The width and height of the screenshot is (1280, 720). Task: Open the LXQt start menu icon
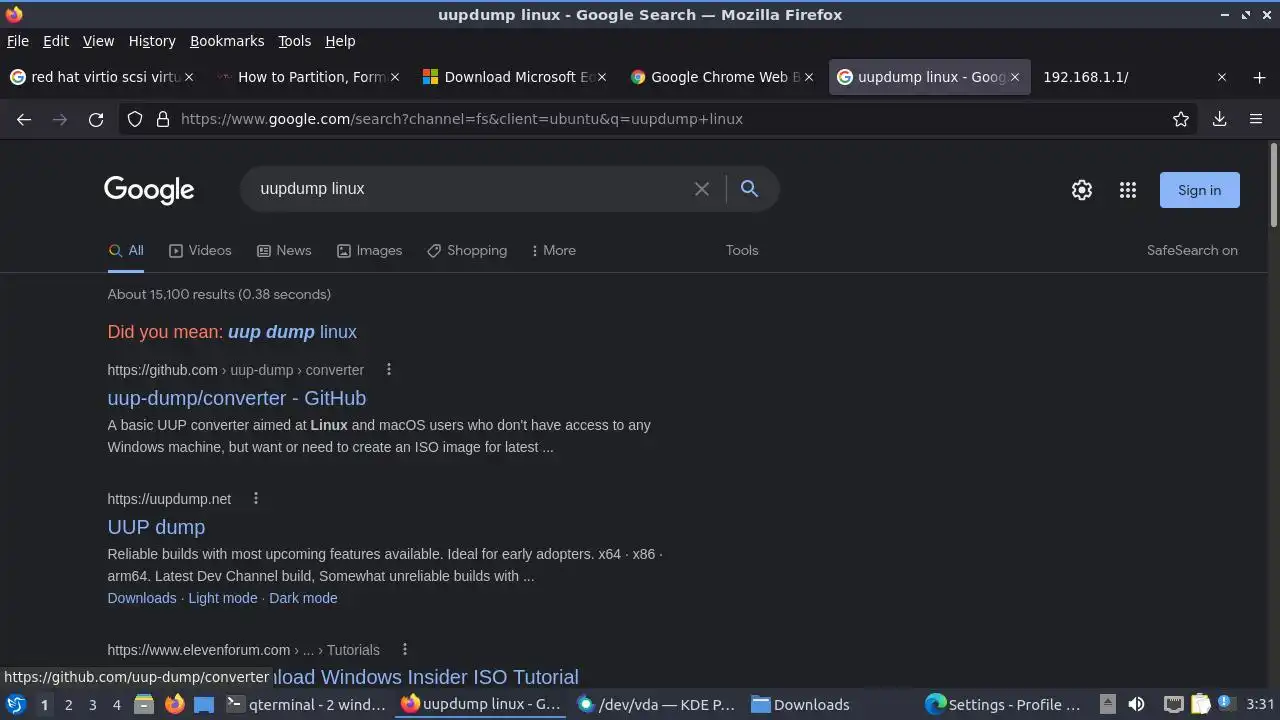click(15, 704)
